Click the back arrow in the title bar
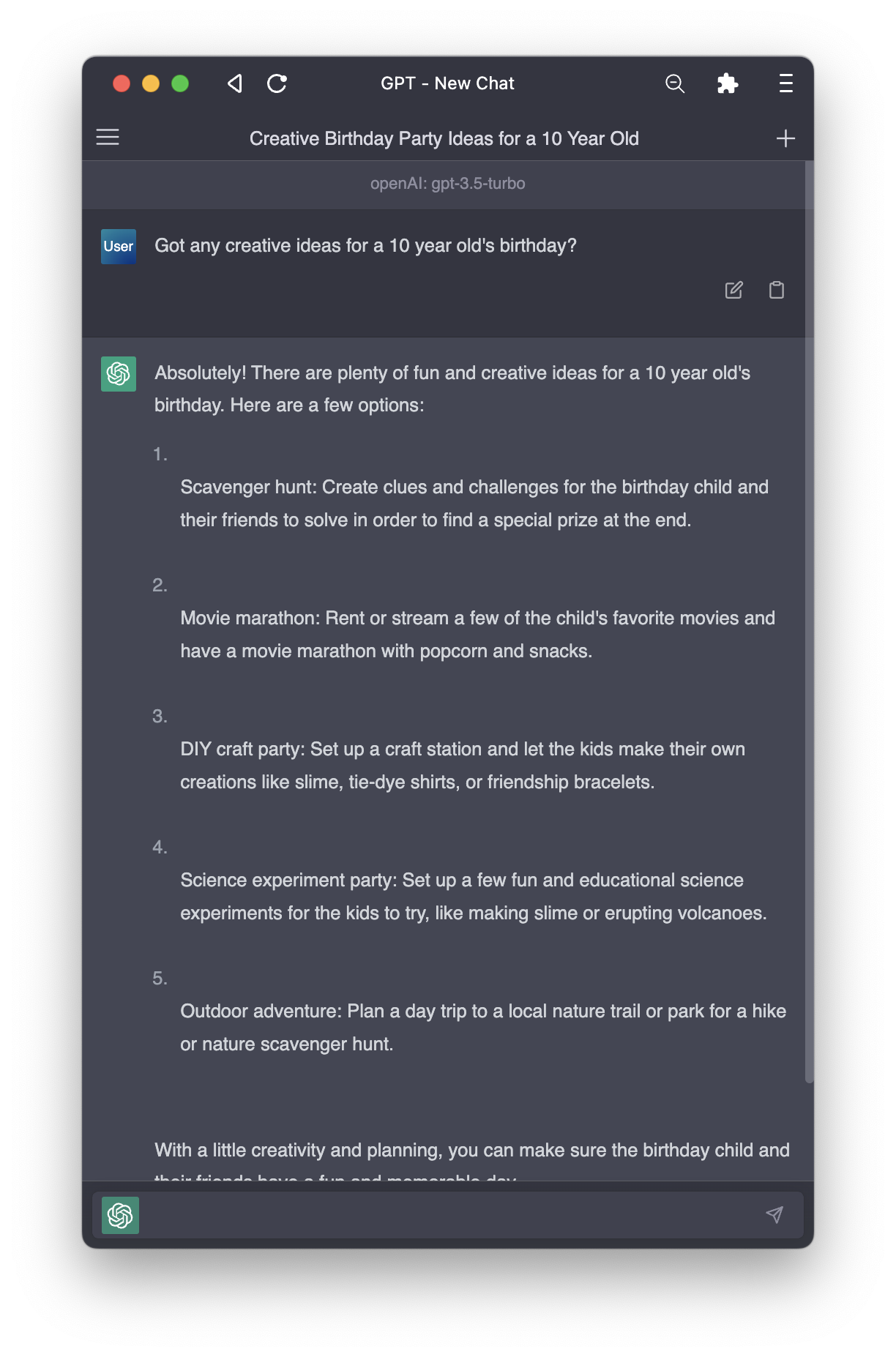 pyautogui.click(x=235, y=83)
